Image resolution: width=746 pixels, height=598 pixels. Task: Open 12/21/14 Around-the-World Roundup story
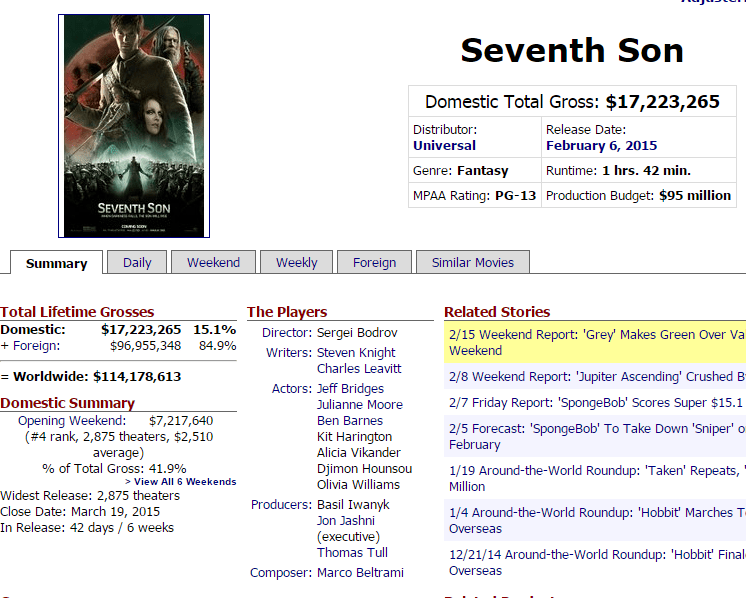tap(597, 562)
